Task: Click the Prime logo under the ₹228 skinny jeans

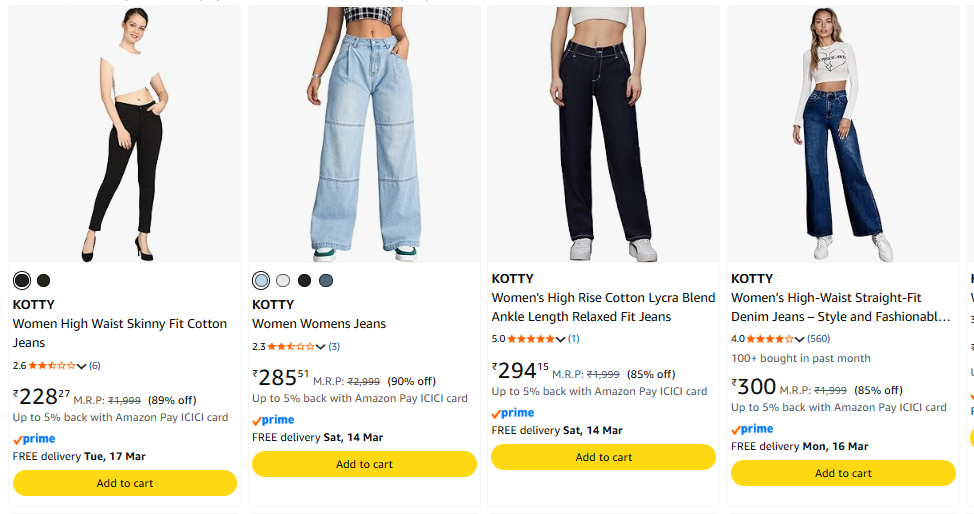Action: [x=34, y=439]
